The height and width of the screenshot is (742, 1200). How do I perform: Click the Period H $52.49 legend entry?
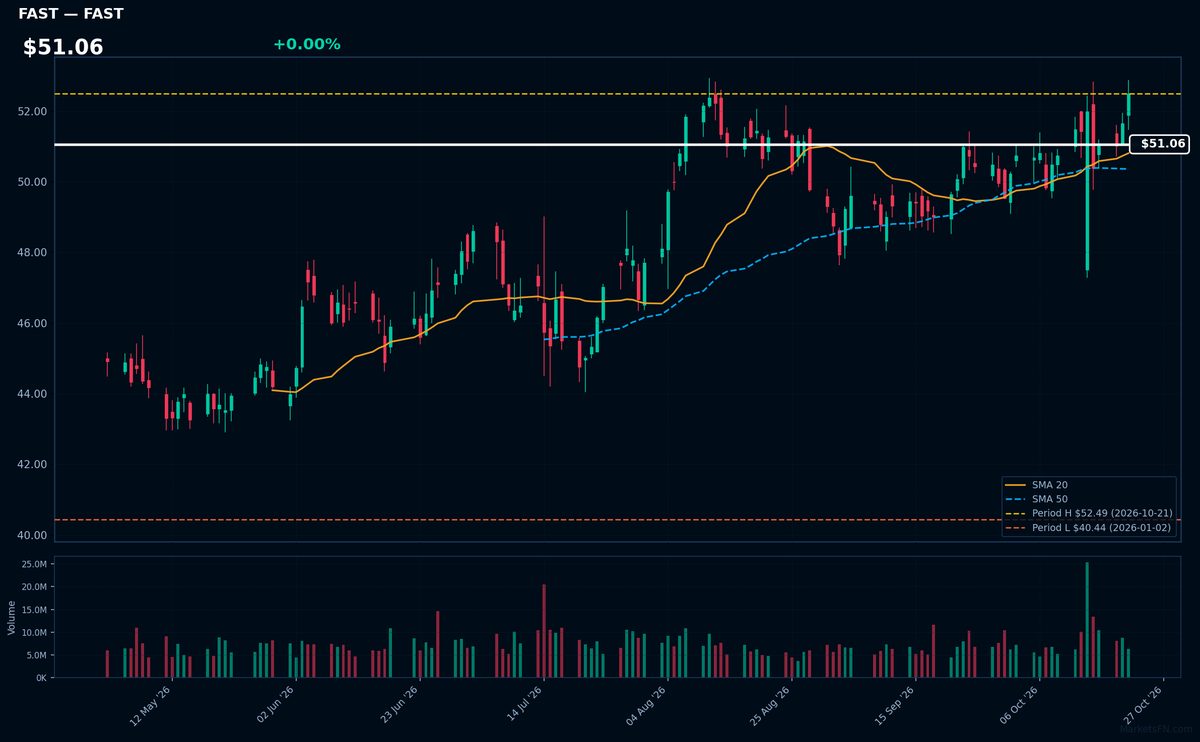pyautogui.click(x=1088, y=513)
